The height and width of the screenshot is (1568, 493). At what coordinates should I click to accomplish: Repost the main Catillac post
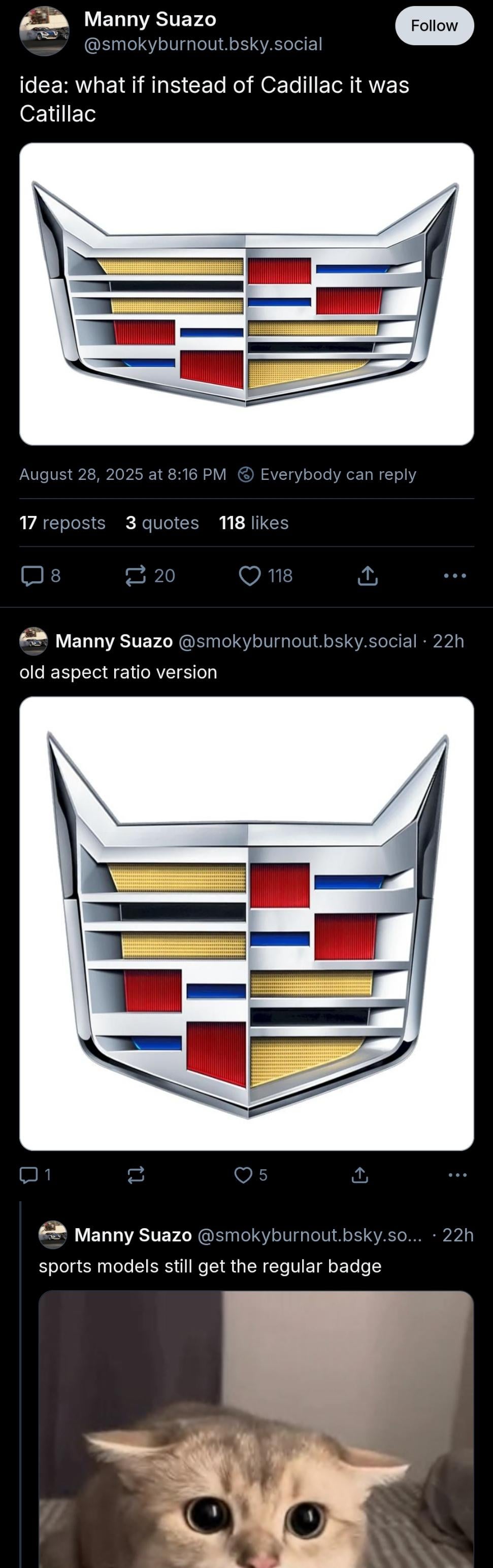coord(150,575)
